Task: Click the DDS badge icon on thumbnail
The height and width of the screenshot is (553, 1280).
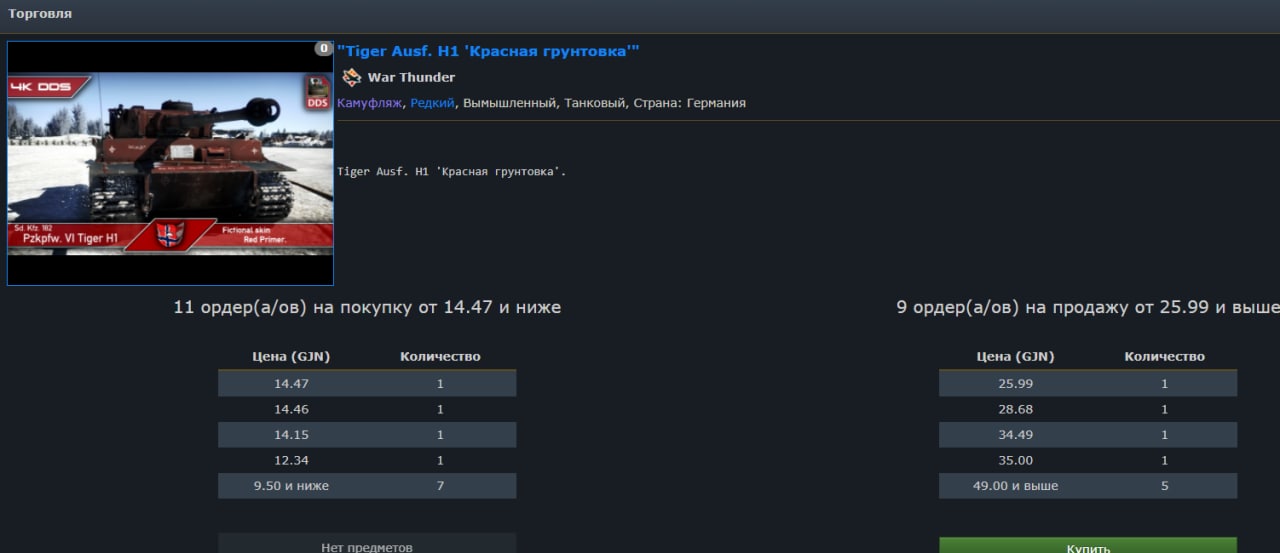Action: [317, 92]
